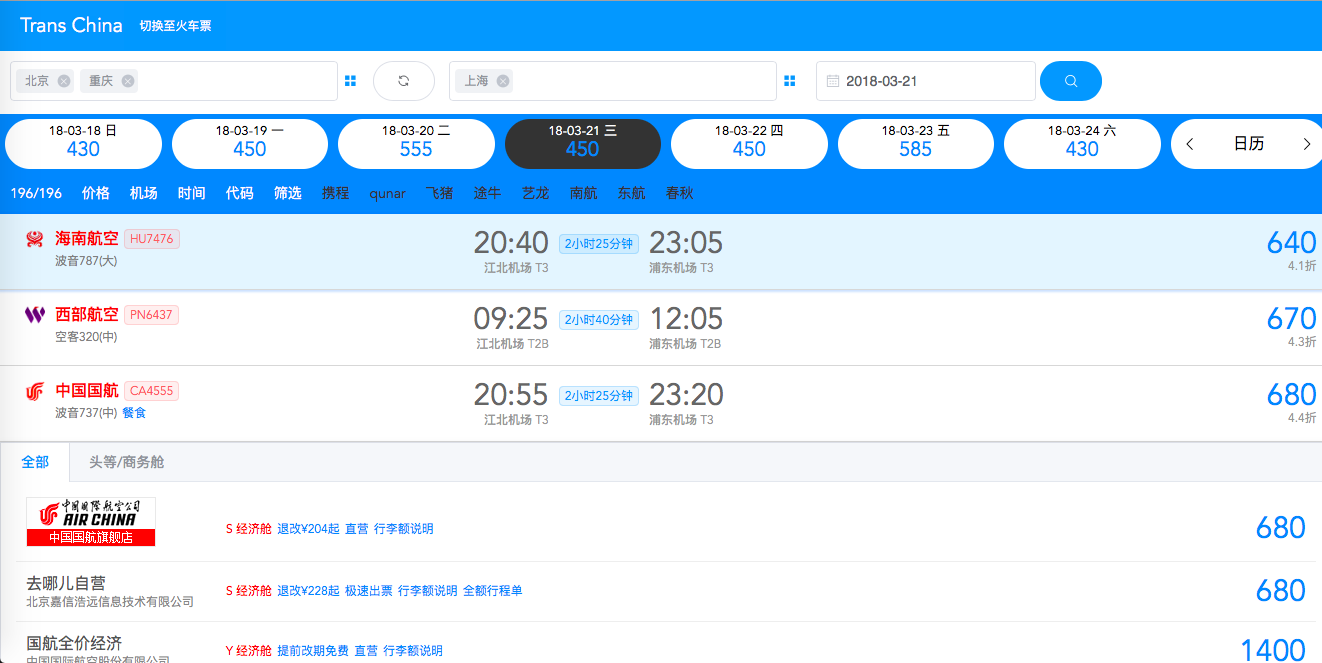Open the calendar icon in date field
Image resolution: width=1322 pixels, height=663 pixels.
(x=833, y=81)
